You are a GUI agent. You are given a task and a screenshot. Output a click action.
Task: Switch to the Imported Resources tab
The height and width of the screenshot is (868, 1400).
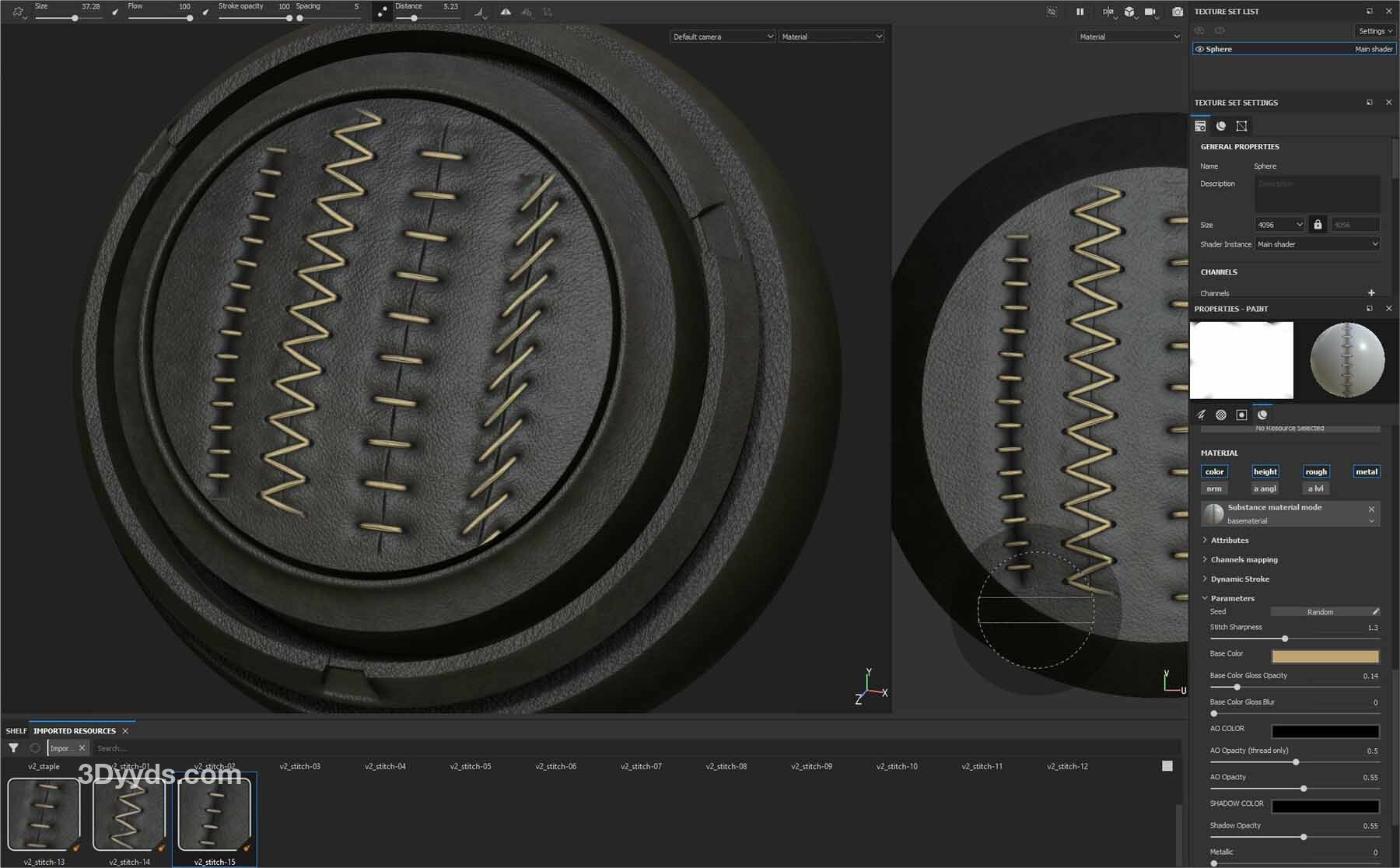tap(75, 731)
